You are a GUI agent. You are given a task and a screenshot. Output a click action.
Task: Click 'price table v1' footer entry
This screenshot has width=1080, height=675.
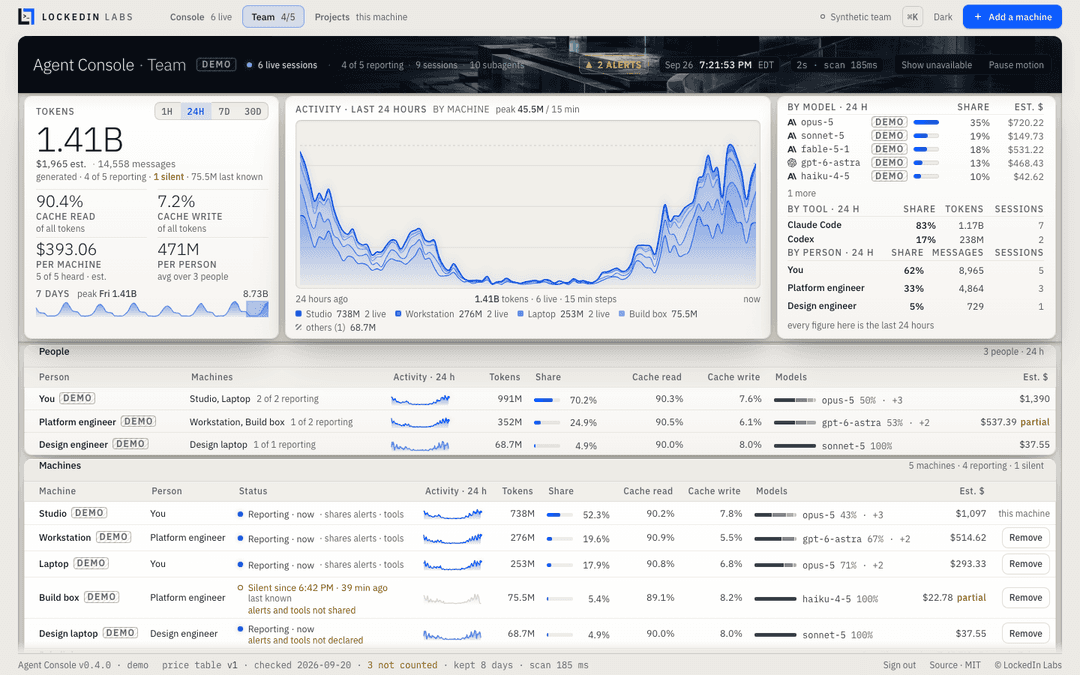click(199, 665)
